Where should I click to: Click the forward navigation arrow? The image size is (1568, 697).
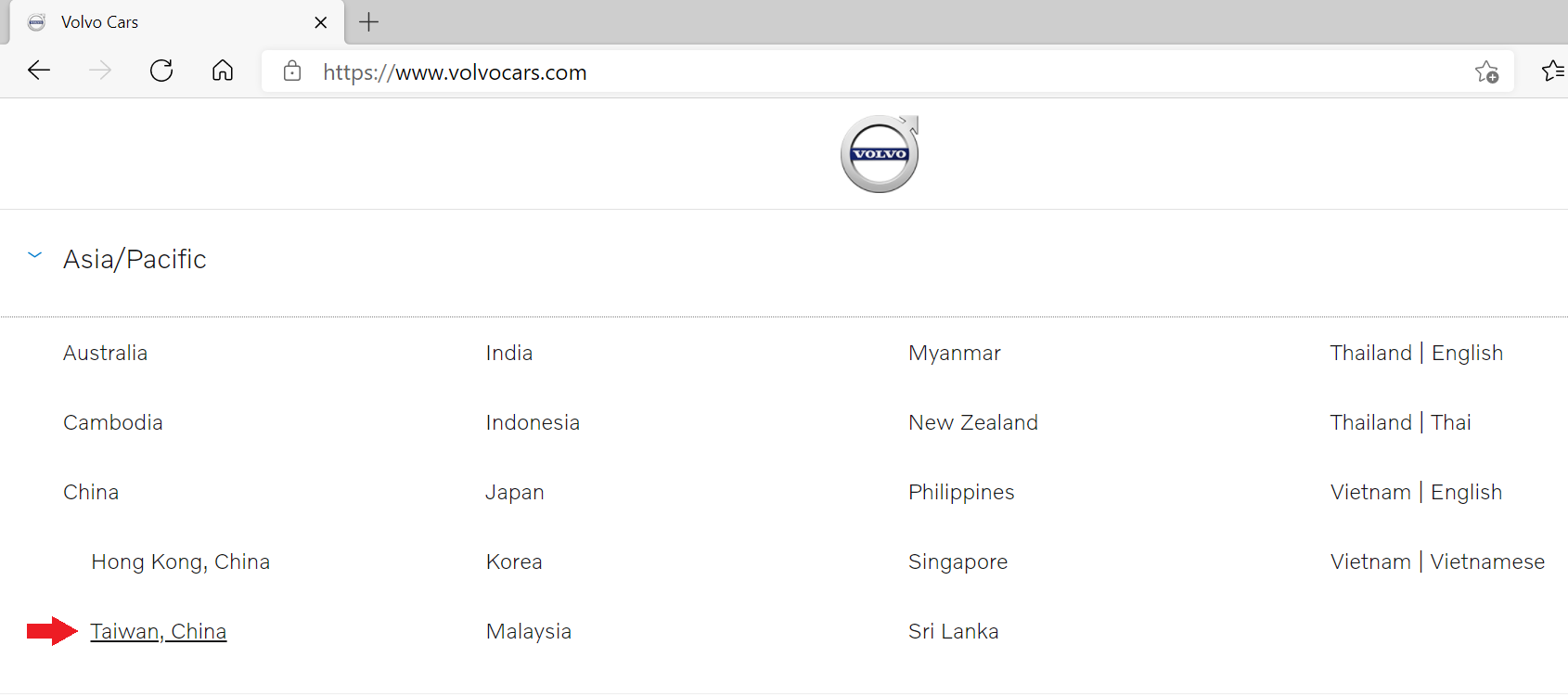pos(100,71)
